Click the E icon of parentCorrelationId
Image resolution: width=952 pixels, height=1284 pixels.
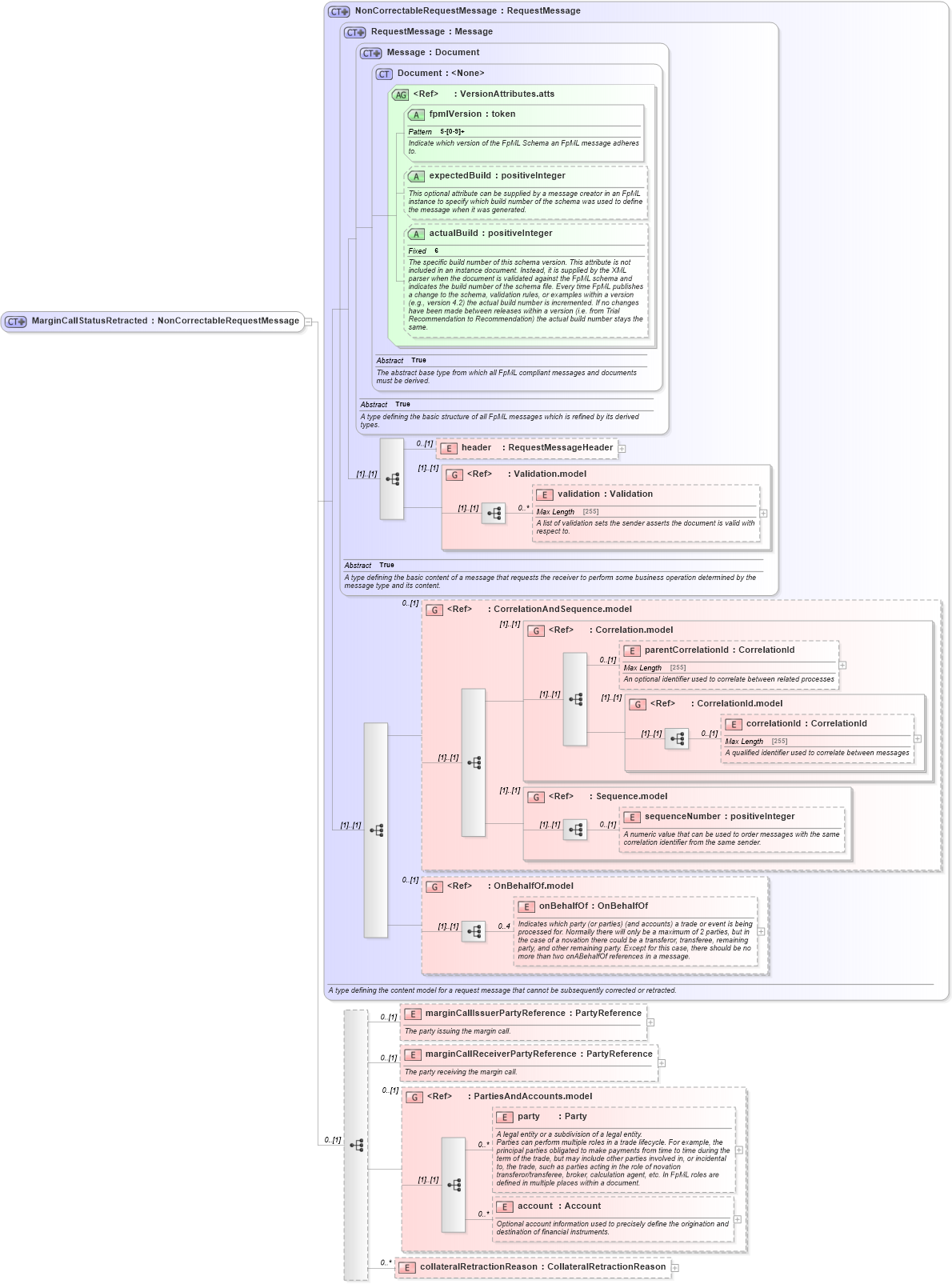point(632,651)
